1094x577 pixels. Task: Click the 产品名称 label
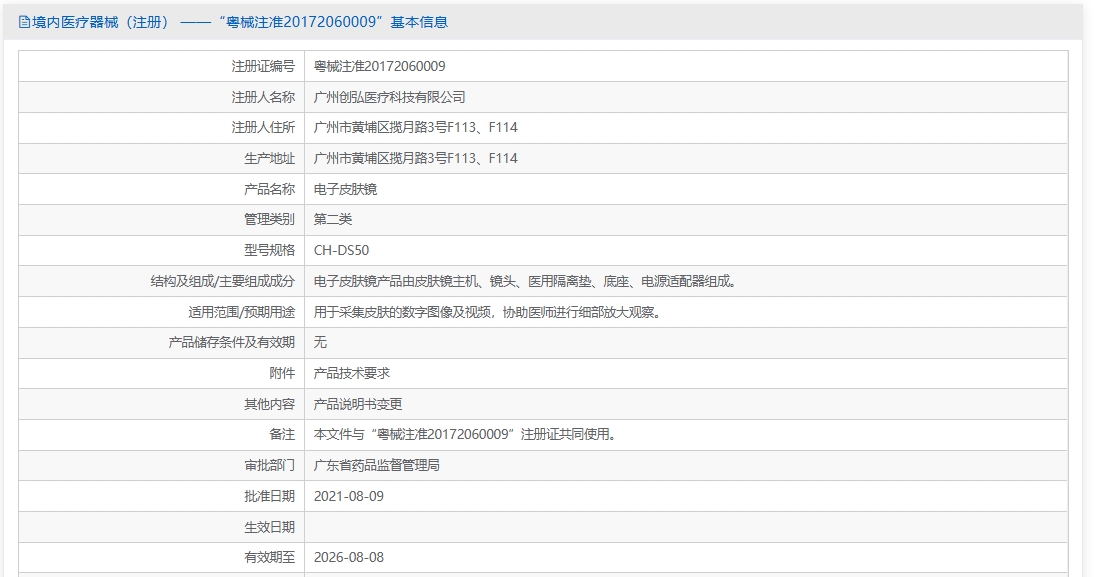point(269,189)
